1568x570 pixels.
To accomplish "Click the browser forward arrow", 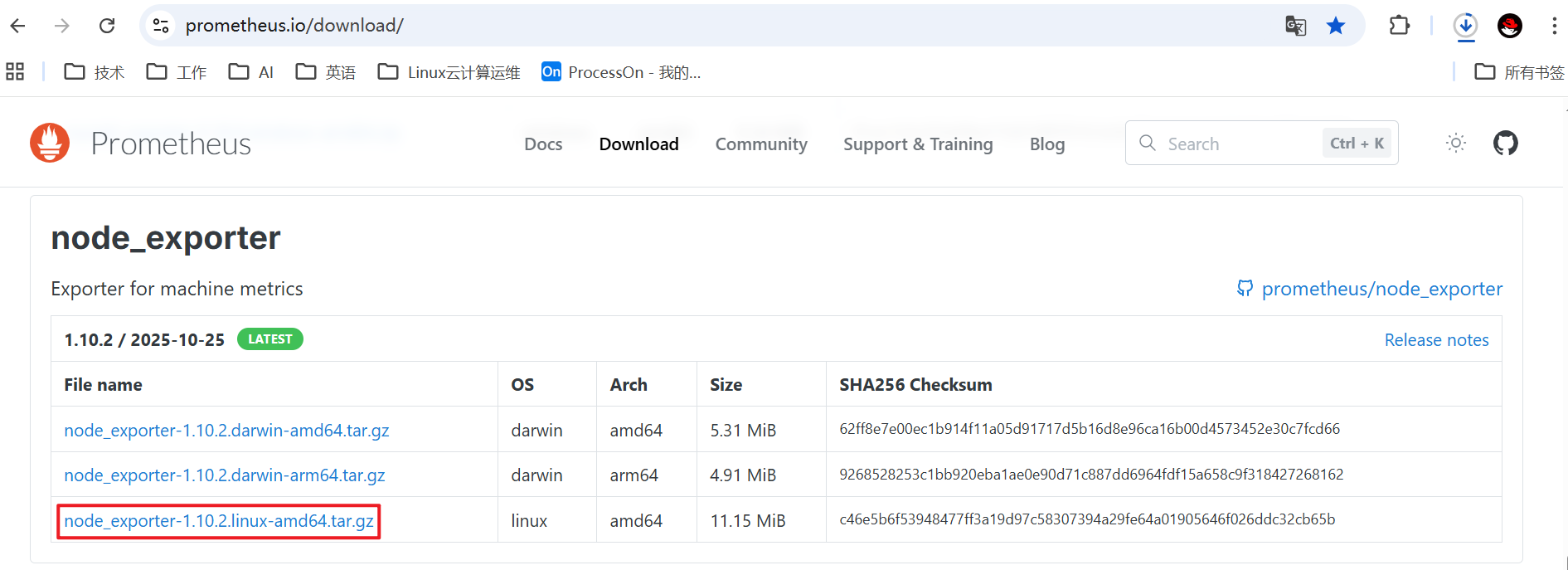I will (x=62, y=26).
